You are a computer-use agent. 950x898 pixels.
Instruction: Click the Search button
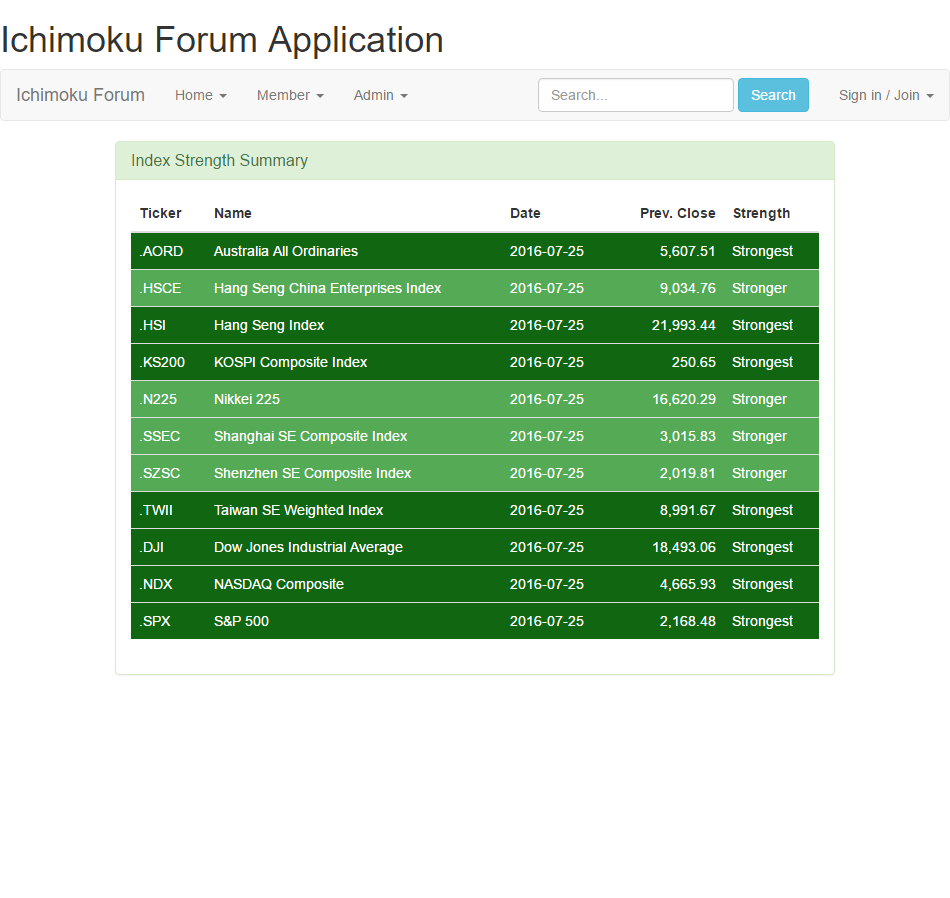tap(773, 95)
